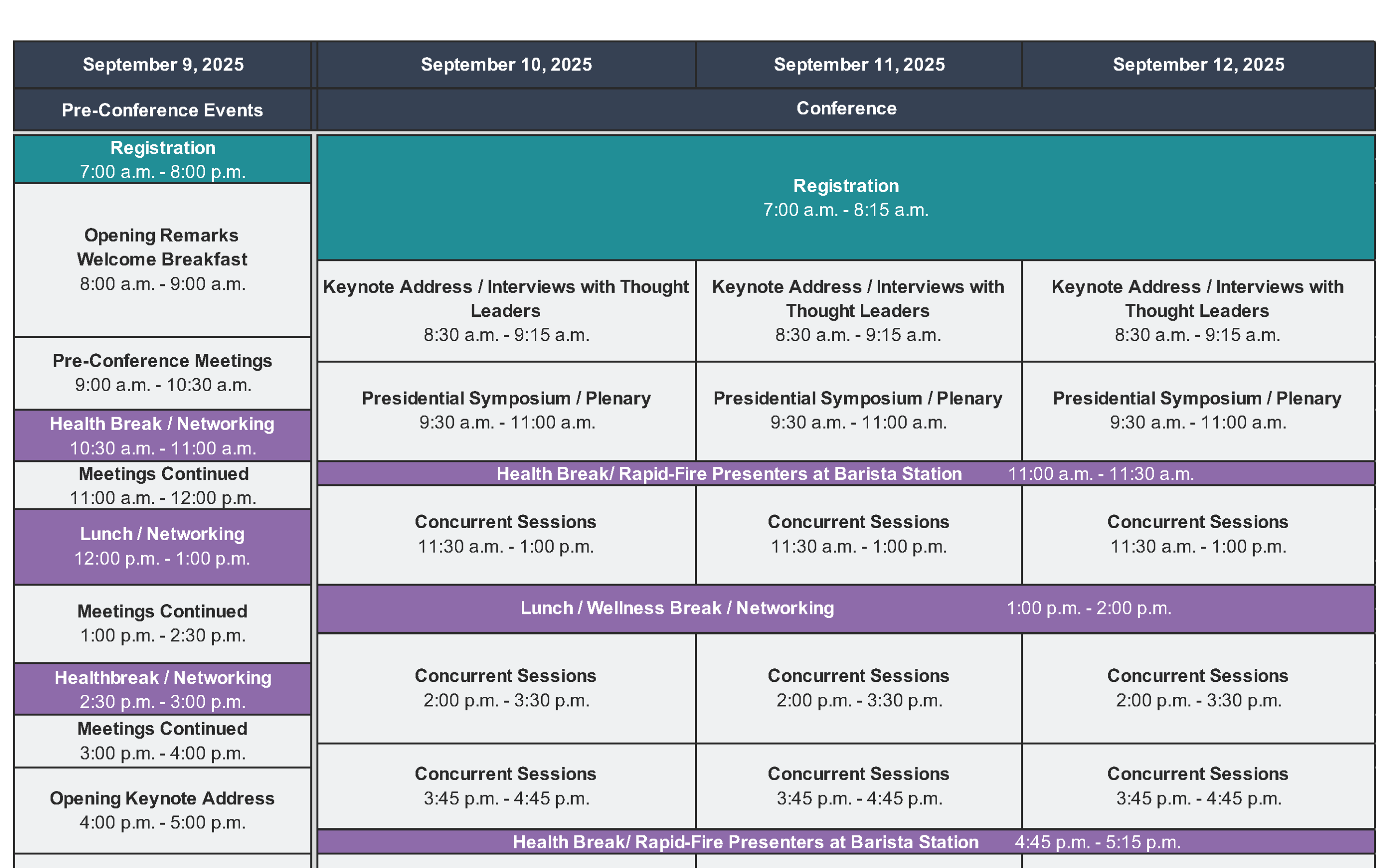Click the Lunch / Networking 12:00 p.m. cell
The height and width of the screenshot is (868, 1389).
(x=163, y=546)
